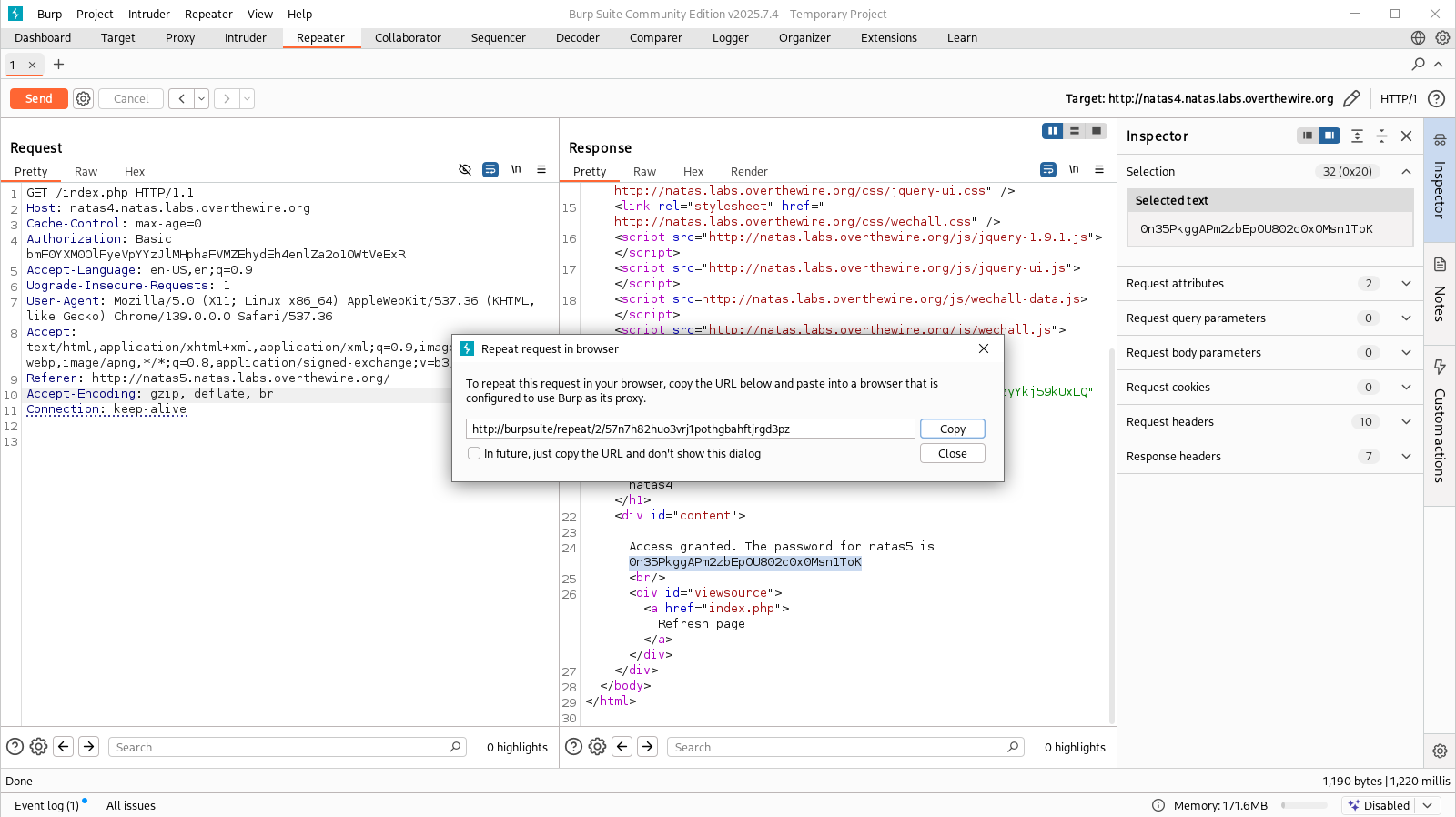
Task: Click the search magnifier icon in tab bar
Action: click(1418, 64)
